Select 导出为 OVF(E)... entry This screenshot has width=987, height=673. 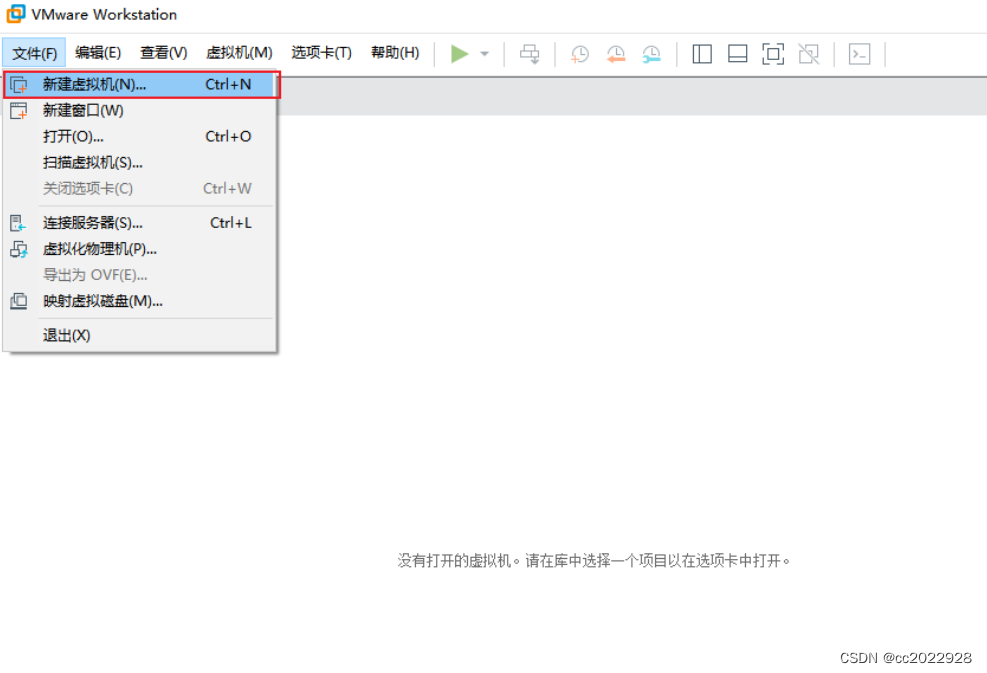(x=140, y=275)
